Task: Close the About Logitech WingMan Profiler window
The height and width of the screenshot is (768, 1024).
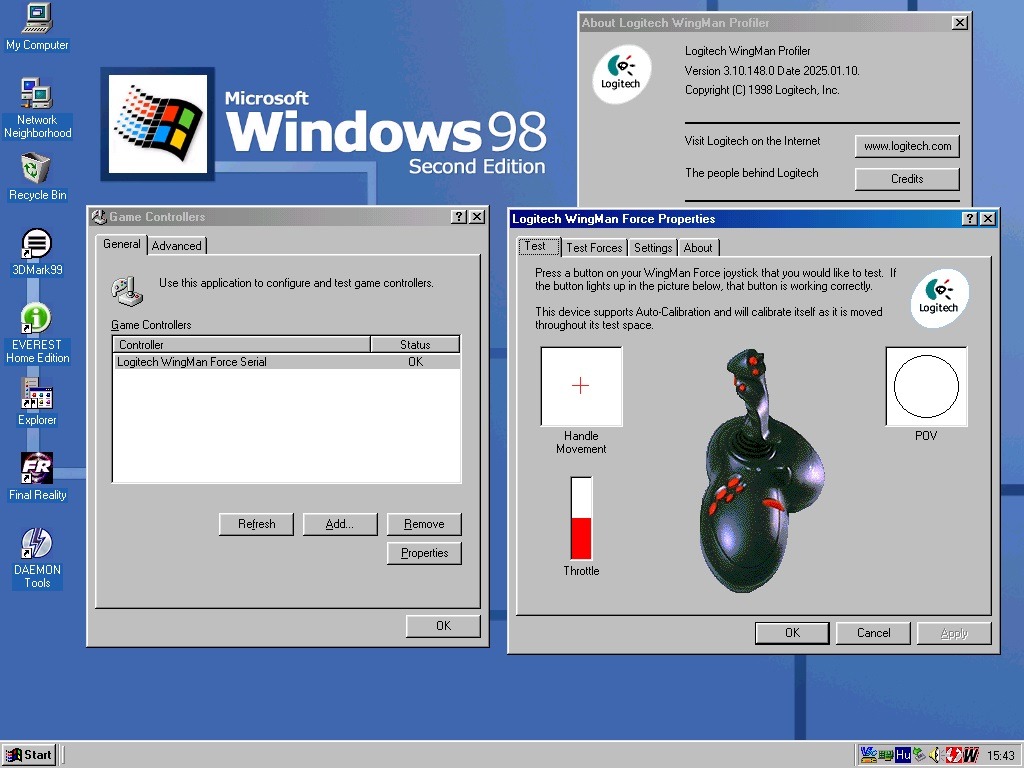Action: tap(959, 23)
